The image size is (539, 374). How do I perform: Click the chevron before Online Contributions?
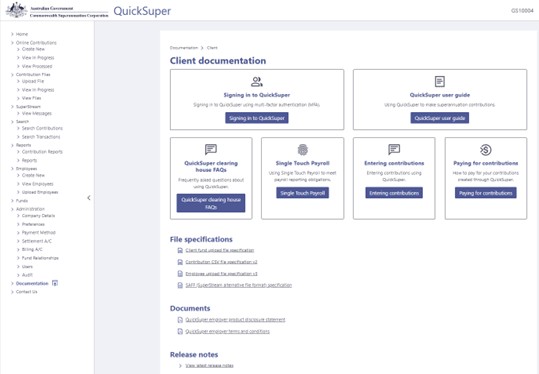click(x=12, y=43)
